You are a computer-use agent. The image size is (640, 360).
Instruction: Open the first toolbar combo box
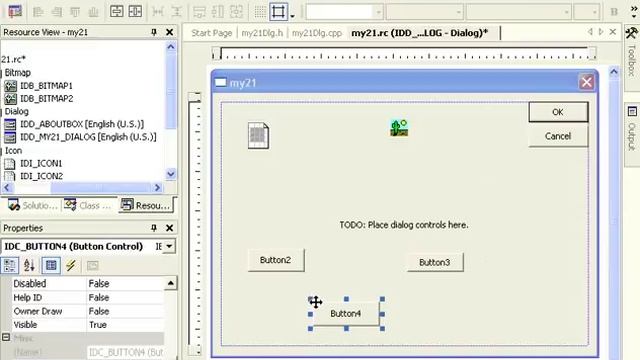tap(378, 12)
